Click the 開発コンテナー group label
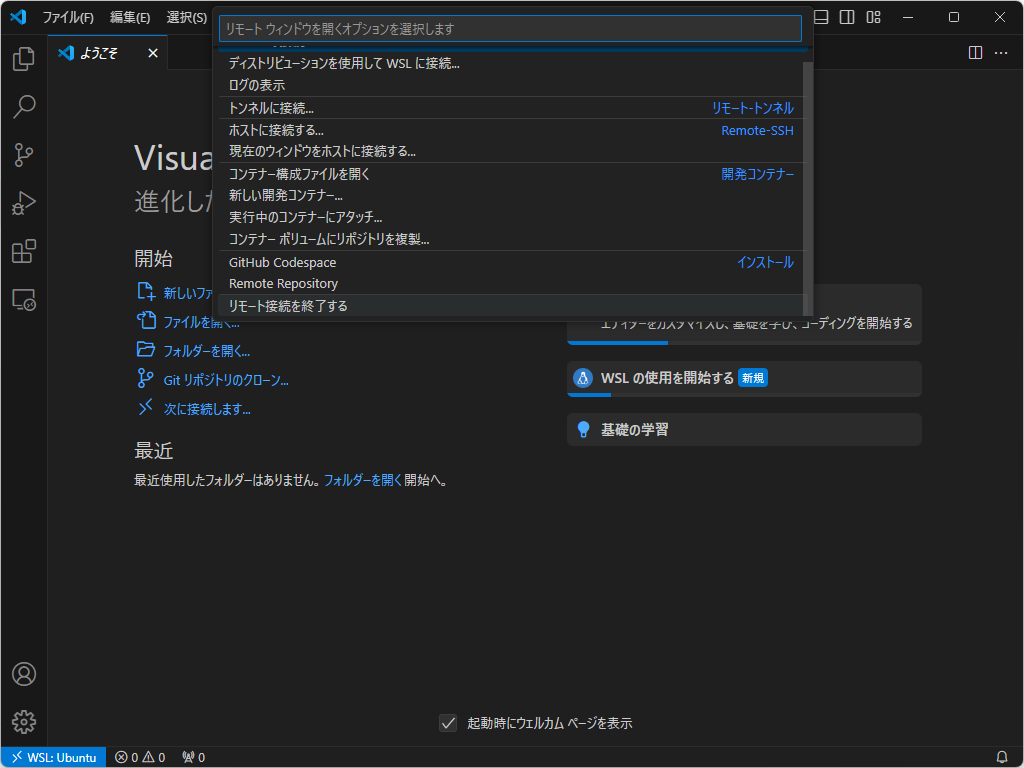The height and width of the screenshot is (768, 1024). [758, 174]
